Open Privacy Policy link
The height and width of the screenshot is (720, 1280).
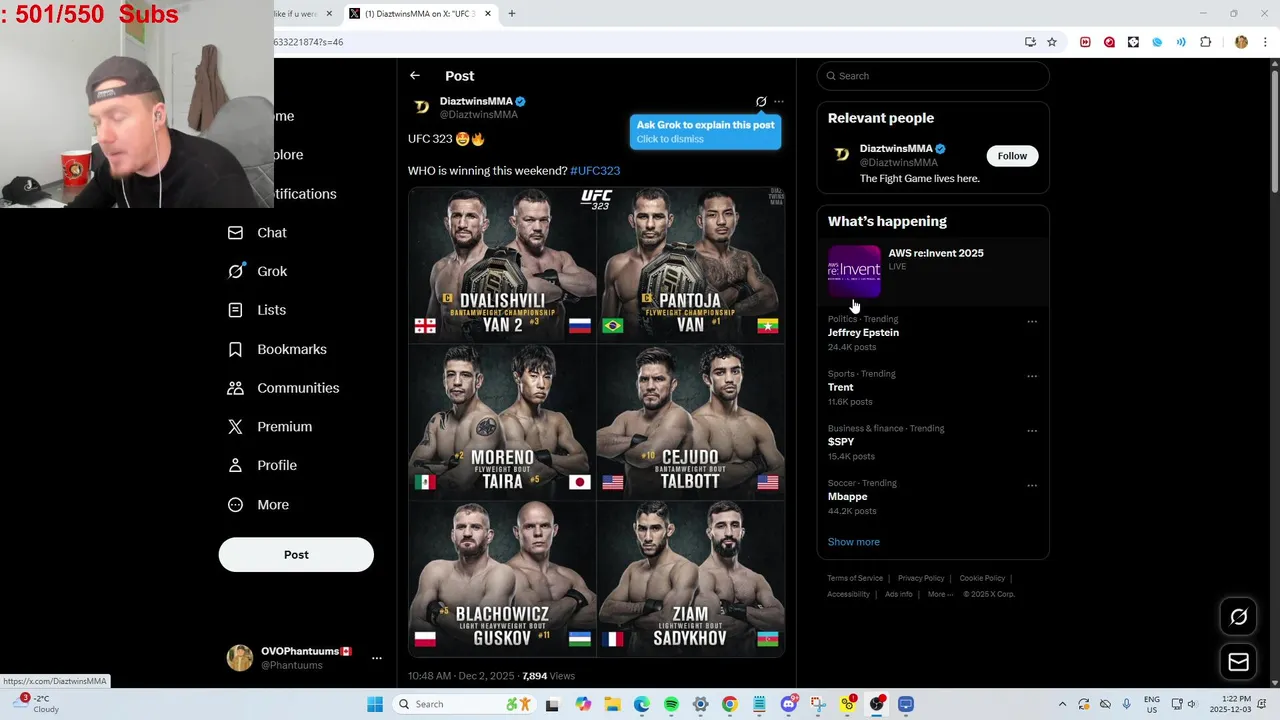tap(921, 578)
